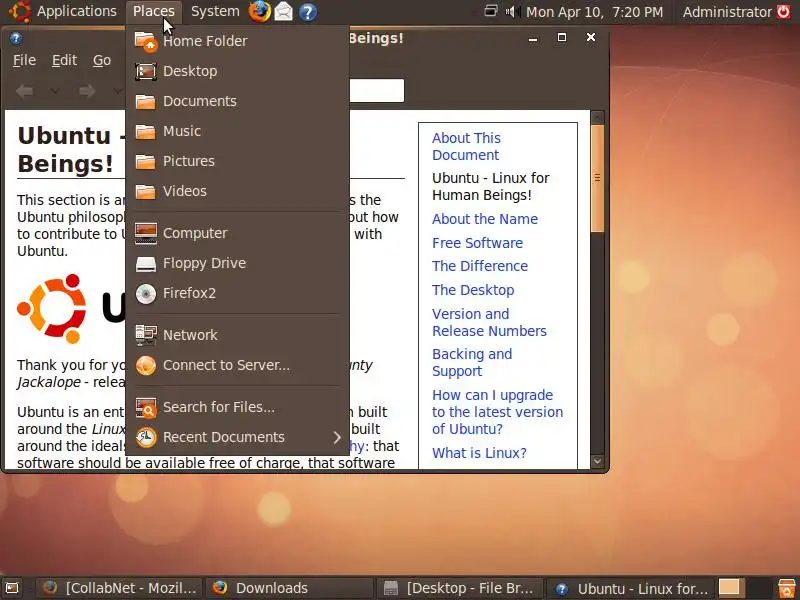This screenshot has height=600, width=800.
Task: Click the network monitor tray icon
Action: [x=491, y=11]
